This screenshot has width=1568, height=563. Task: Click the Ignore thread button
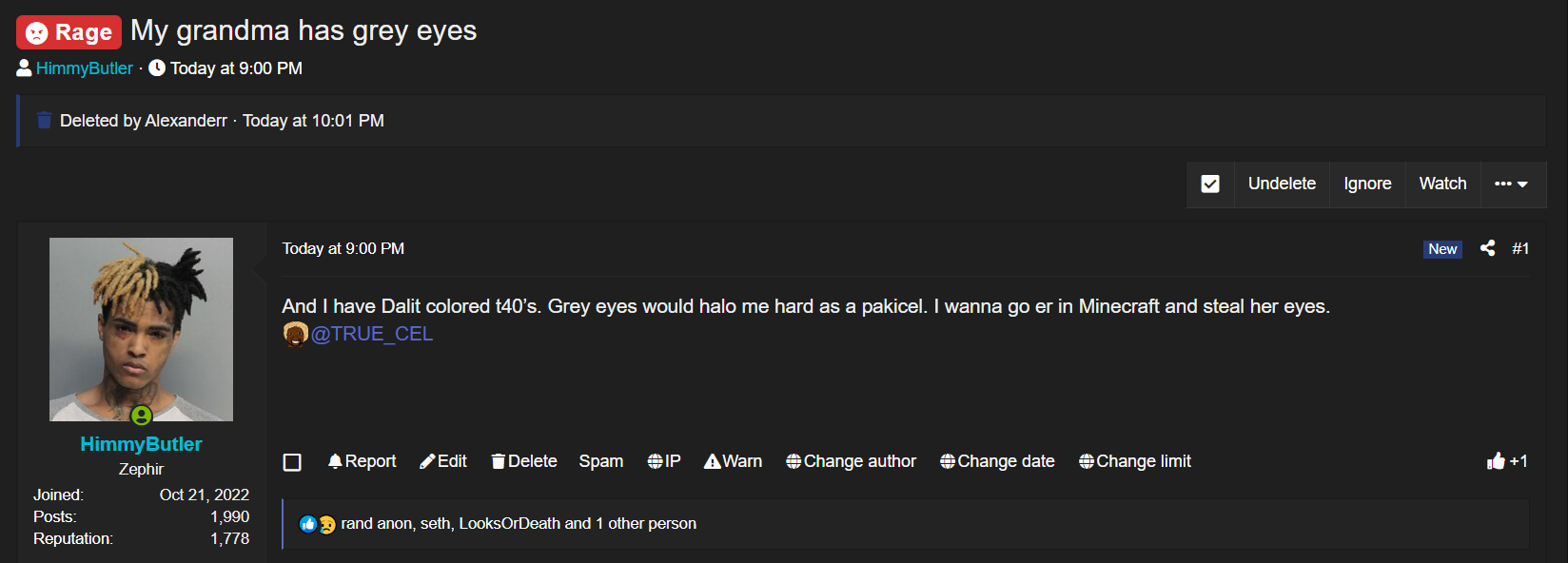tap(1367, 184)
